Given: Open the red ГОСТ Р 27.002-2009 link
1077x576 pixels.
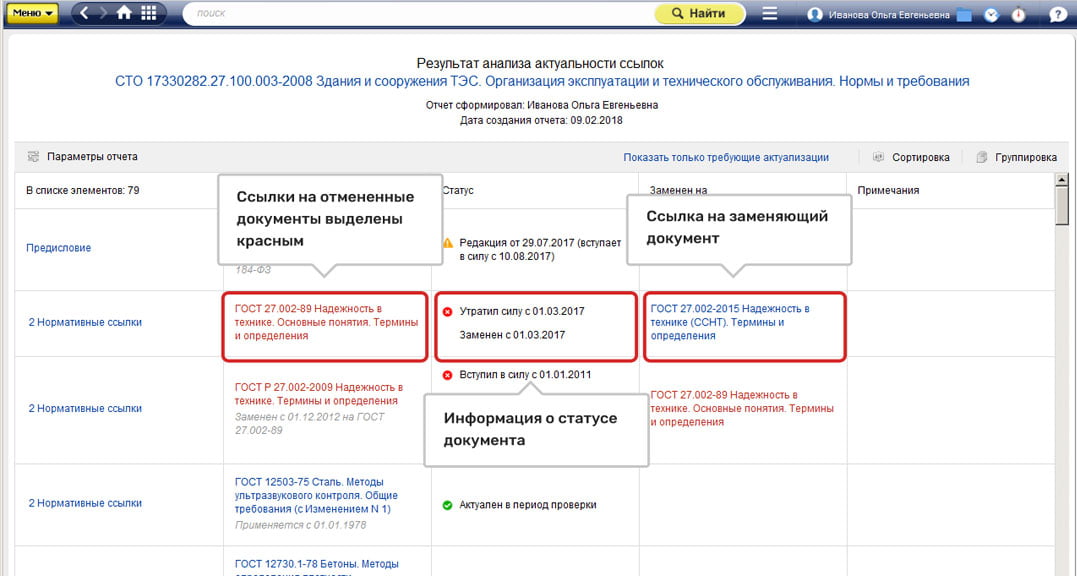Looking at the screenshot, I should 319,394.
